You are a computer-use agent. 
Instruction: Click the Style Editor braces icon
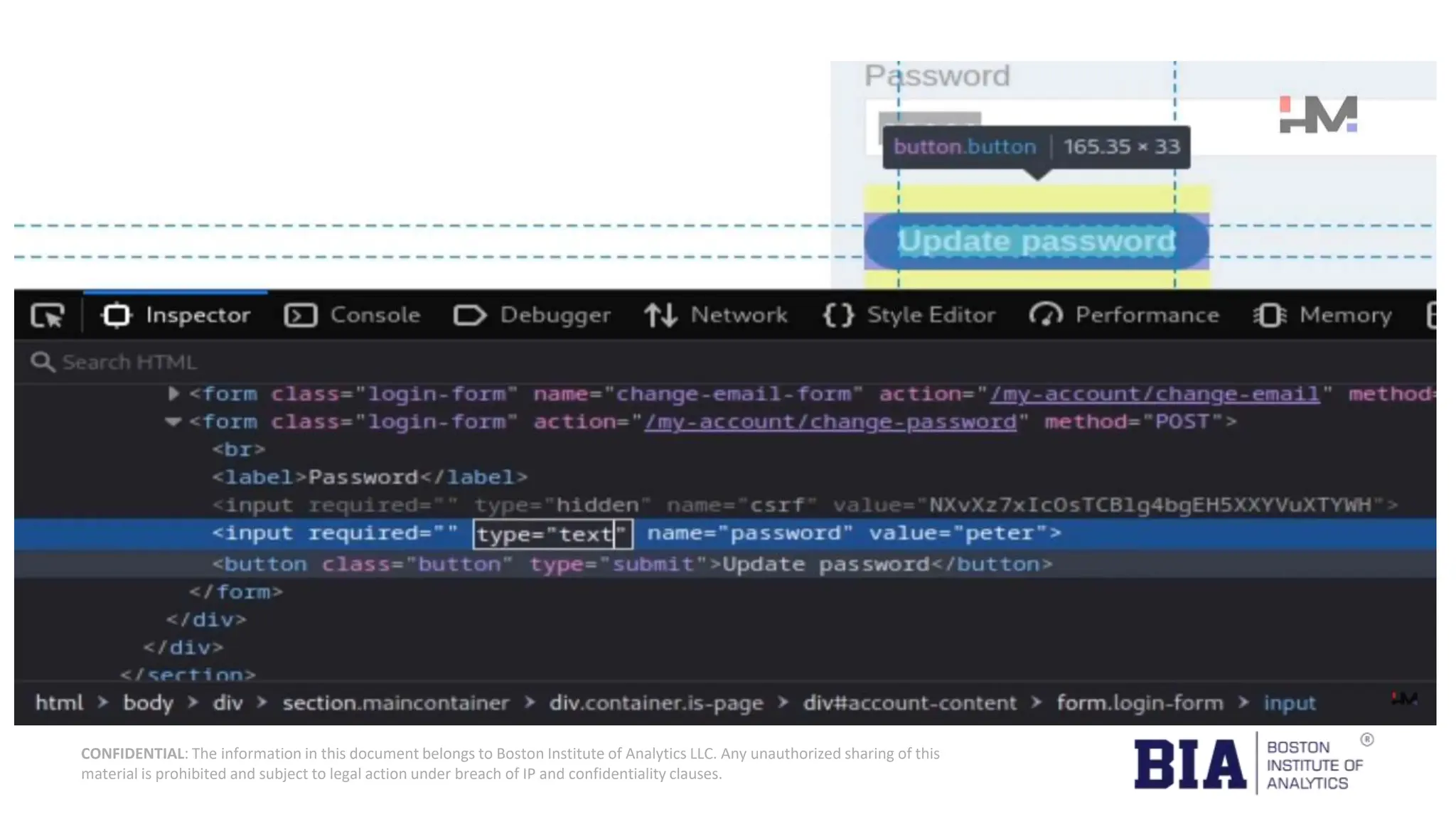point(838,316)
